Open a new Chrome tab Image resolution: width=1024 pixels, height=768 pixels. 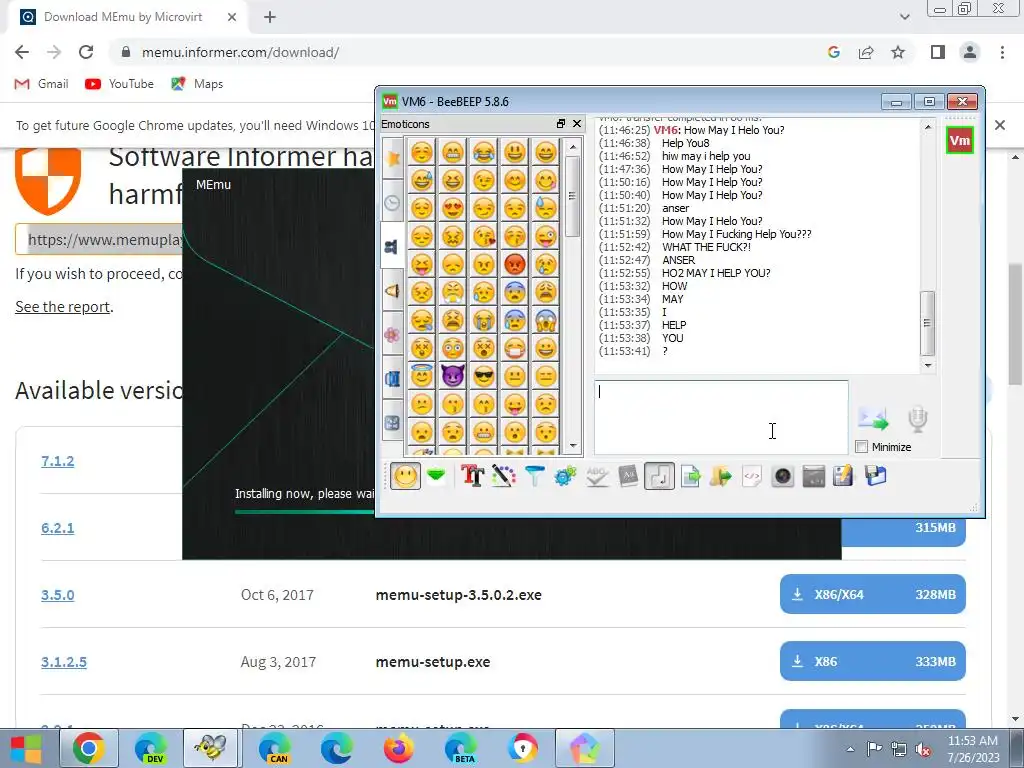tap(270, 17)
